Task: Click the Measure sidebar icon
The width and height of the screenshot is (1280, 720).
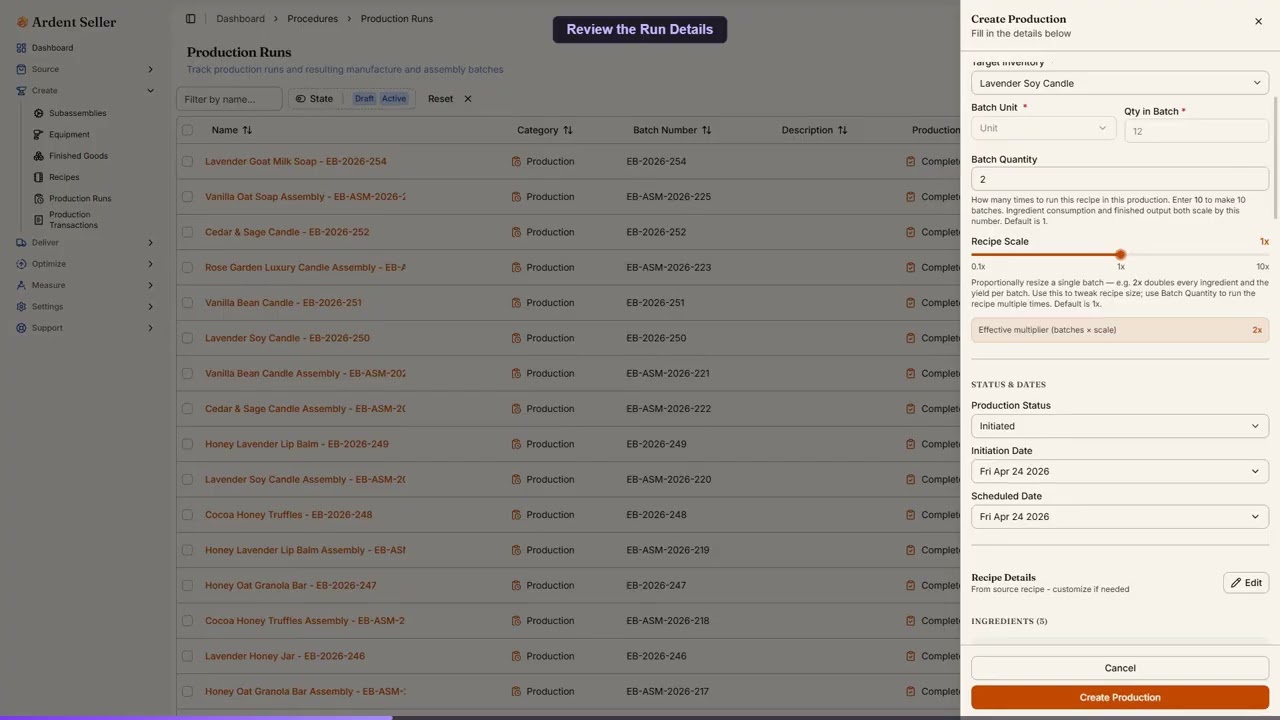Action: coord(21,285)
